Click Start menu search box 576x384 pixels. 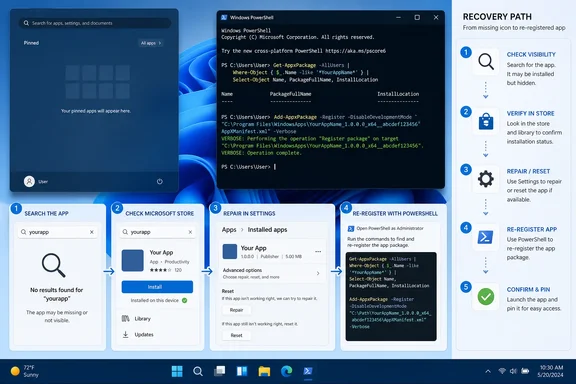click(95, 23)
